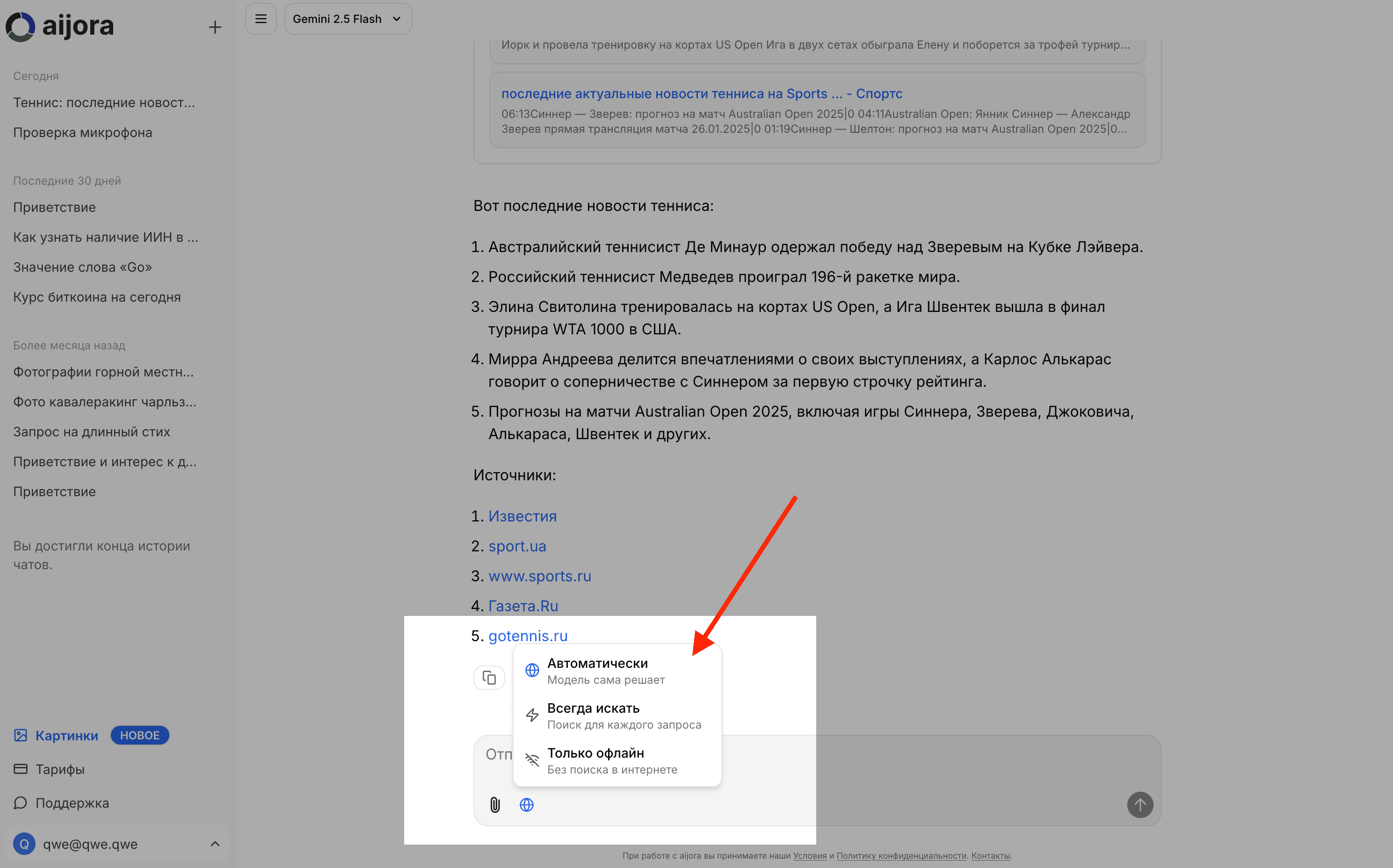
Task: Click the copy response icon
Action: click(x=489, y=677)
